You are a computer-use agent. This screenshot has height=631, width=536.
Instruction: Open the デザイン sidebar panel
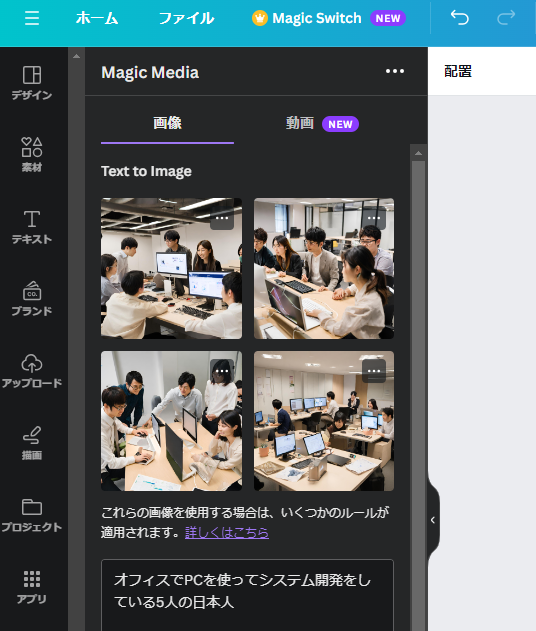pos(32,83)
